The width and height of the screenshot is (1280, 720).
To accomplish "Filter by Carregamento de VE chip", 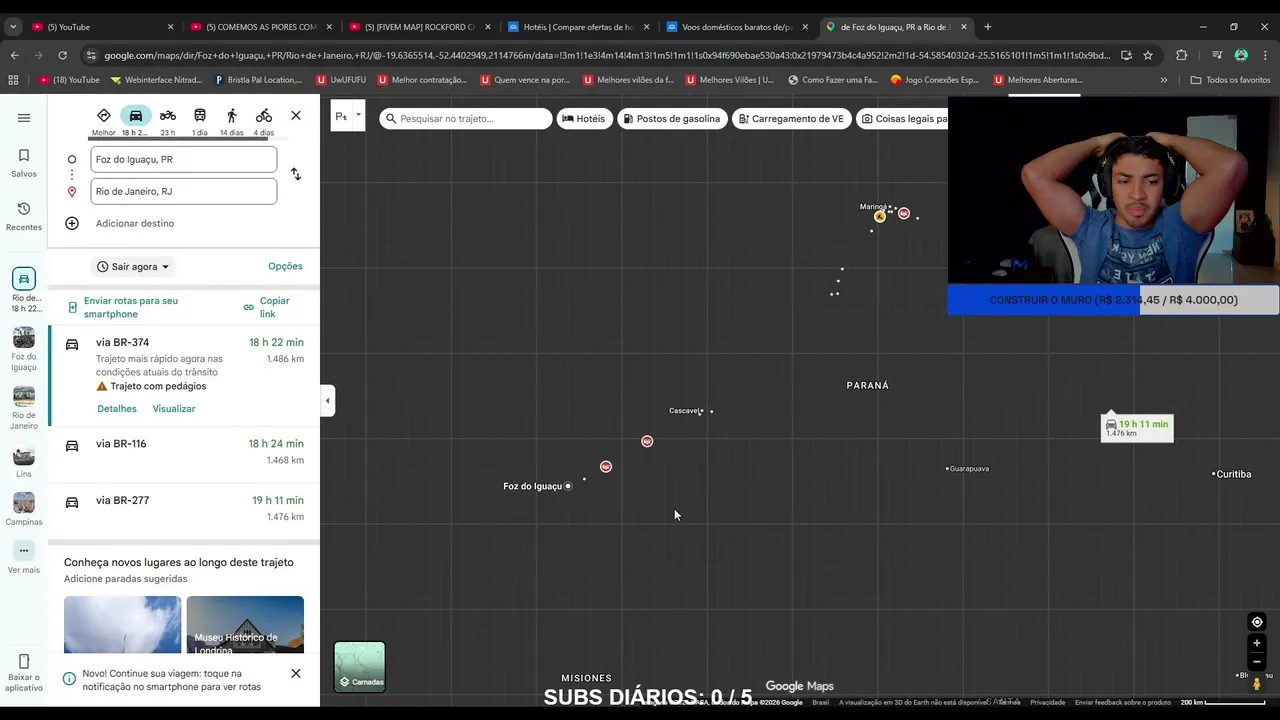I will [791, 118].
